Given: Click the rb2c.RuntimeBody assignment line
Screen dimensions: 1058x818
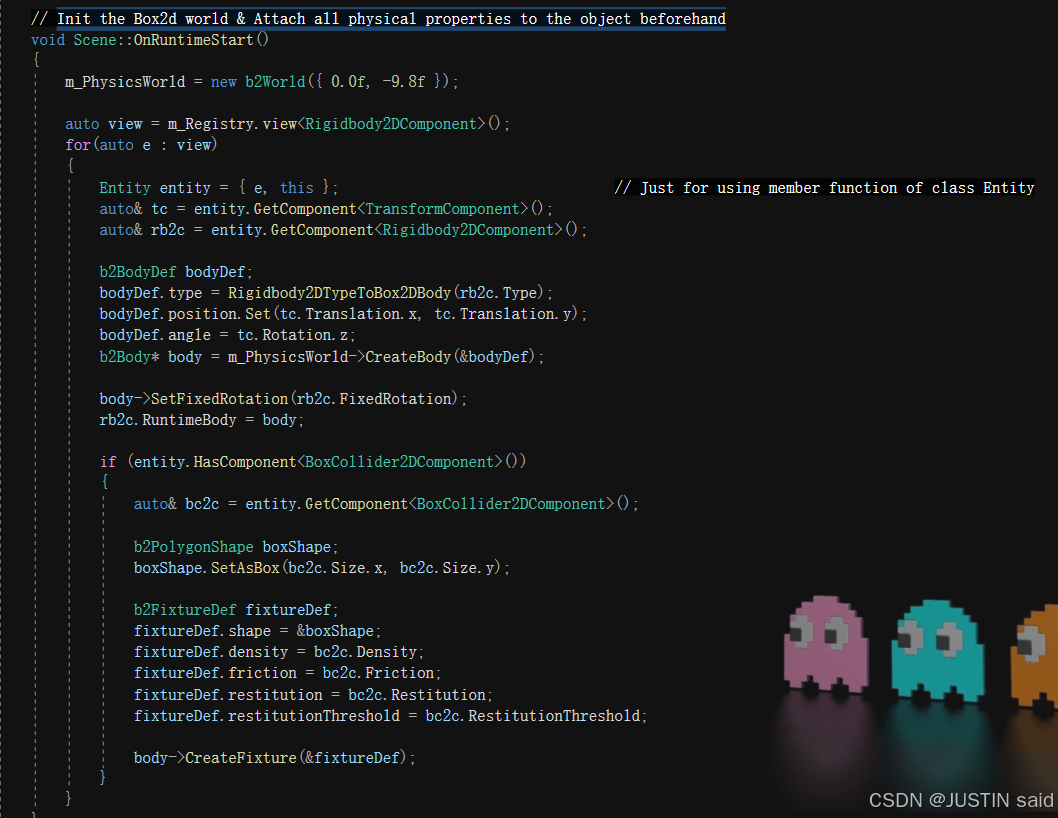Looking at the screenshot, I should (x=199, y=420).
